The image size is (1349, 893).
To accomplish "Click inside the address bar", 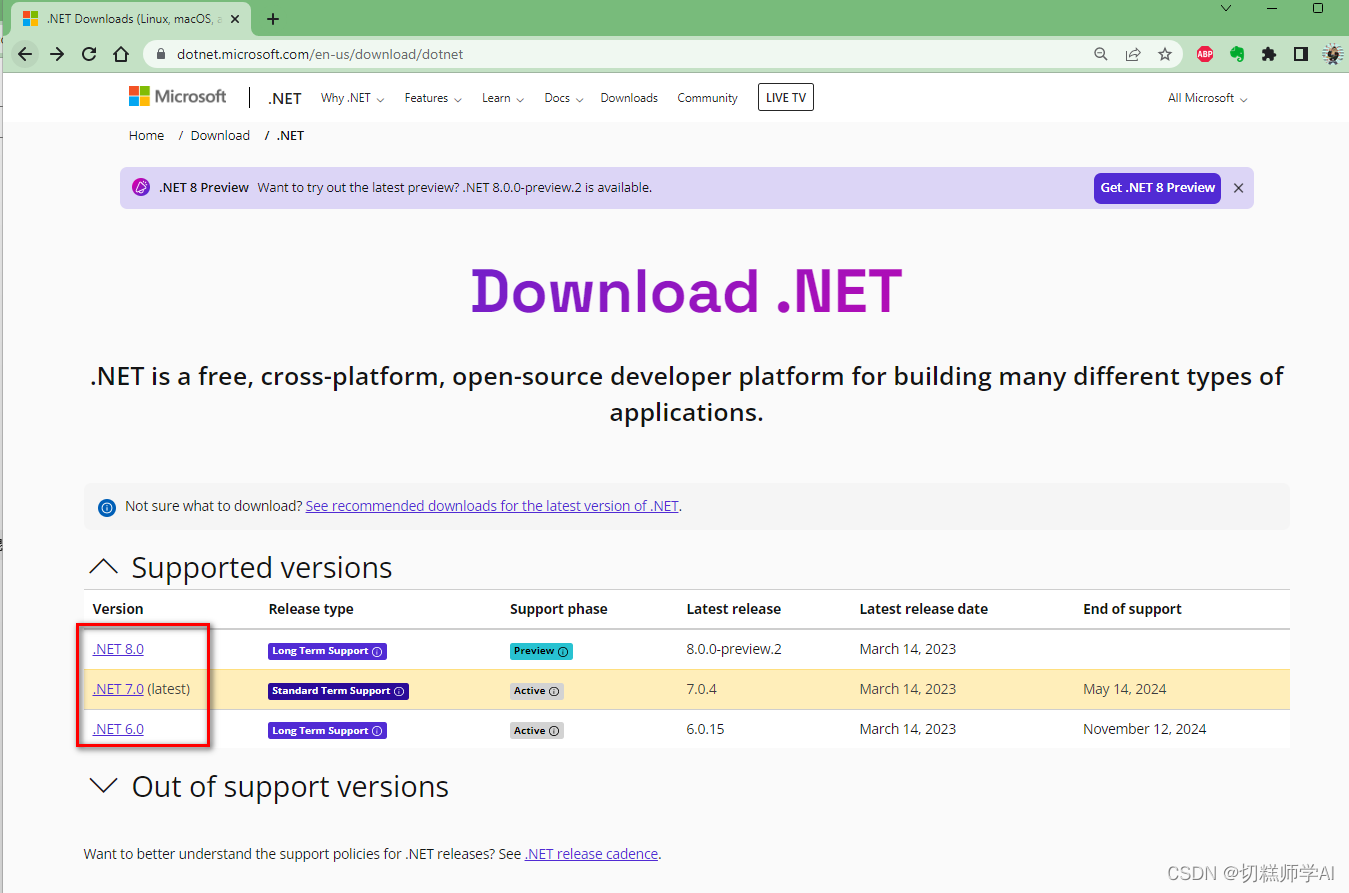I will [x=400, y=54].
